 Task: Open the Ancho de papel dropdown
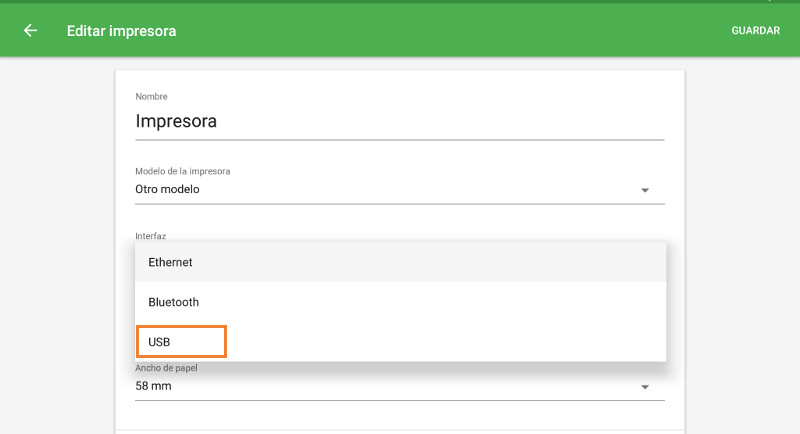coord(400,386)
